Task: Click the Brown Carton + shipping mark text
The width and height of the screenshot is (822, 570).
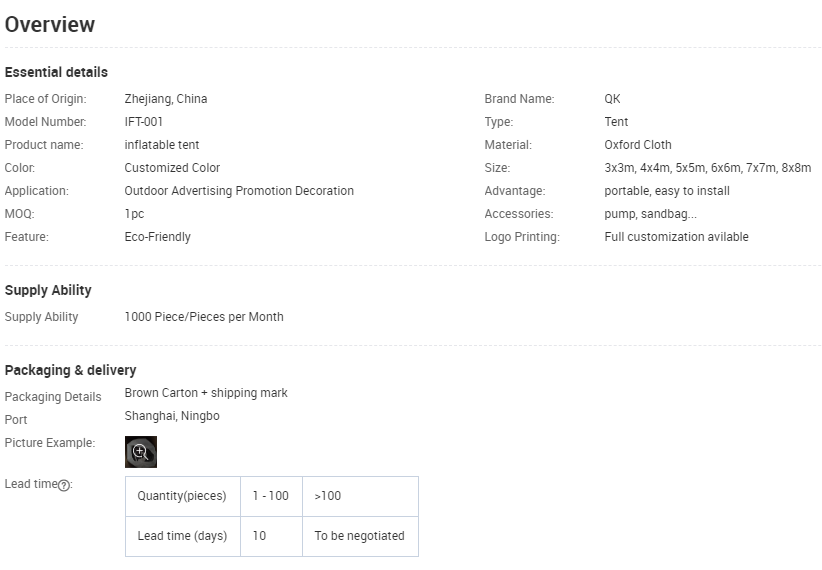Action: 206,393
